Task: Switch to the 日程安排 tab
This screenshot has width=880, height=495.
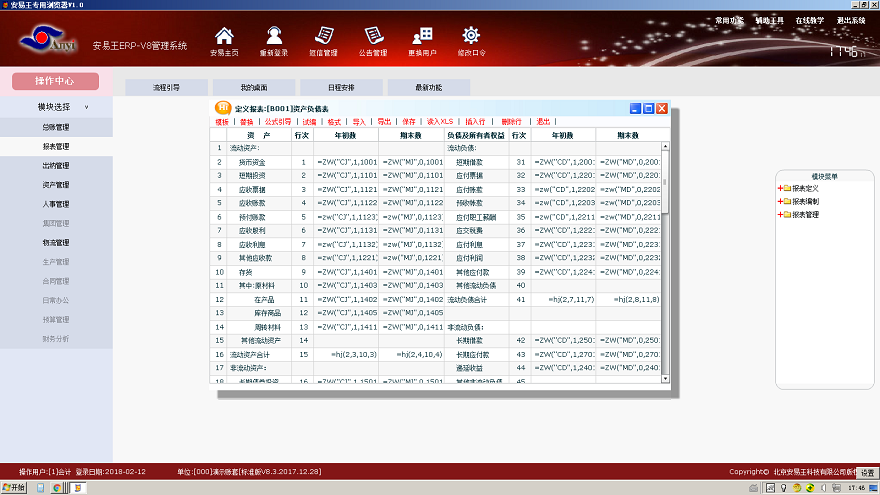Action: coord(341,88)
